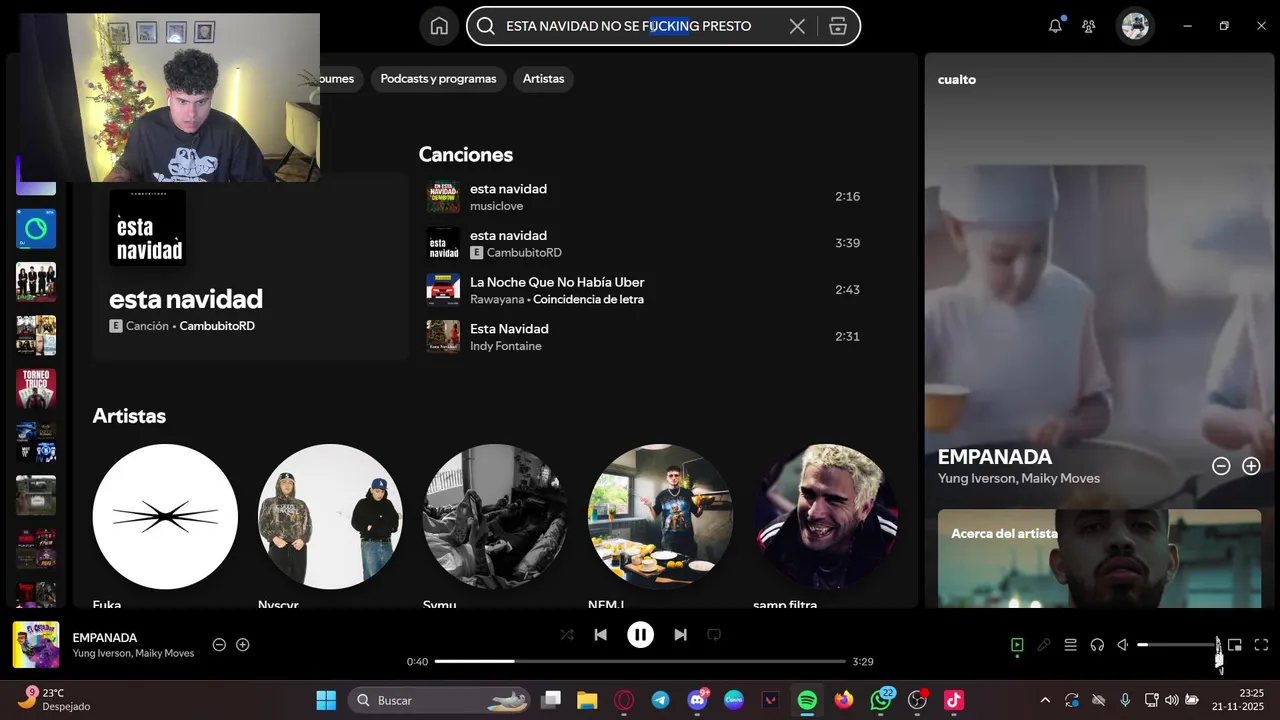
Task: Open the samp filtra artist profile
Action: point(825,517)
